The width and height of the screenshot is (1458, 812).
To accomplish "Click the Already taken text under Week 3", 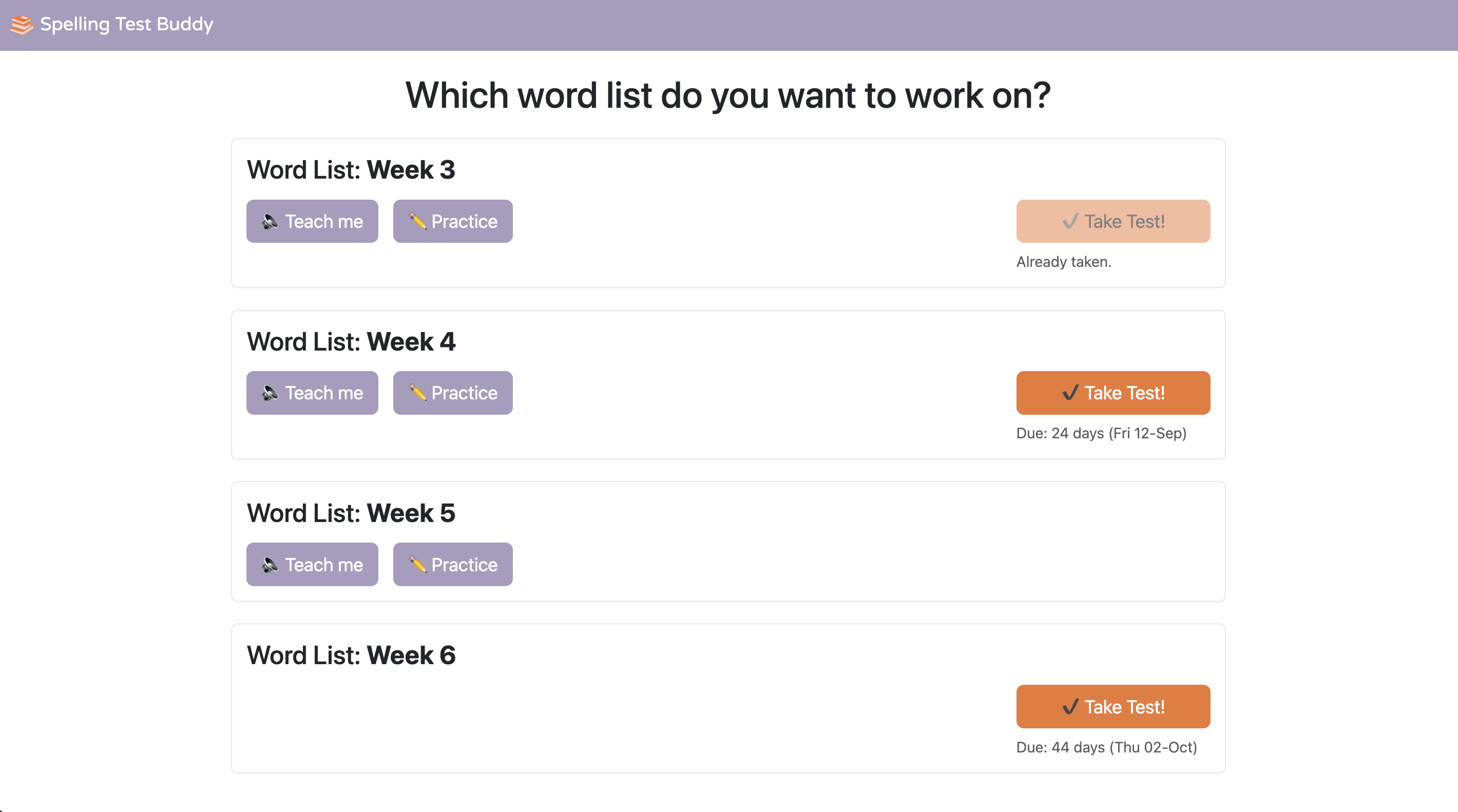I will coord(1064,262).
